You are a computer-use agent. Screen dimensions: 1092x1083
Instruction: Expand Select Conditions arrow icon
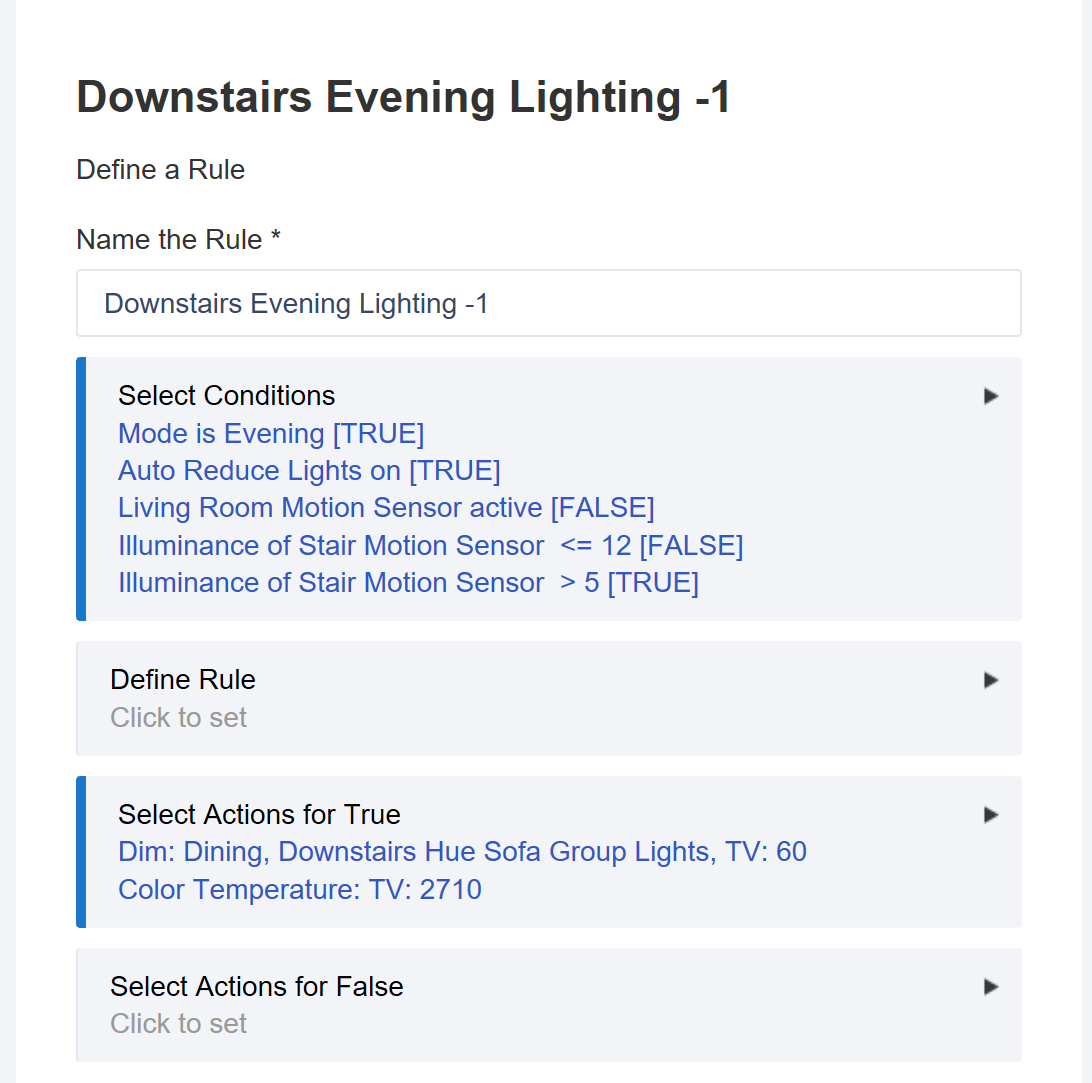[990, 396]
